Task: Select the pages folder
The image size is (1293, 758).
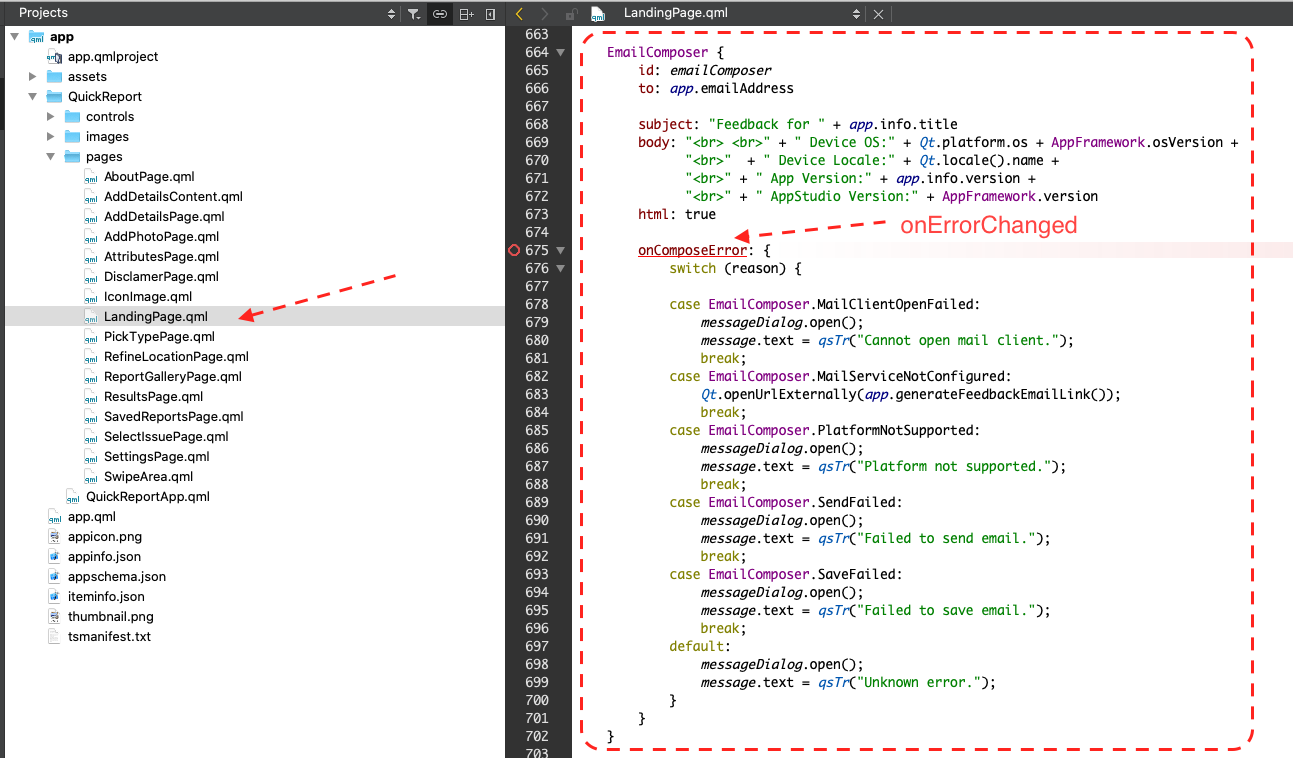Action: [104, 156]
